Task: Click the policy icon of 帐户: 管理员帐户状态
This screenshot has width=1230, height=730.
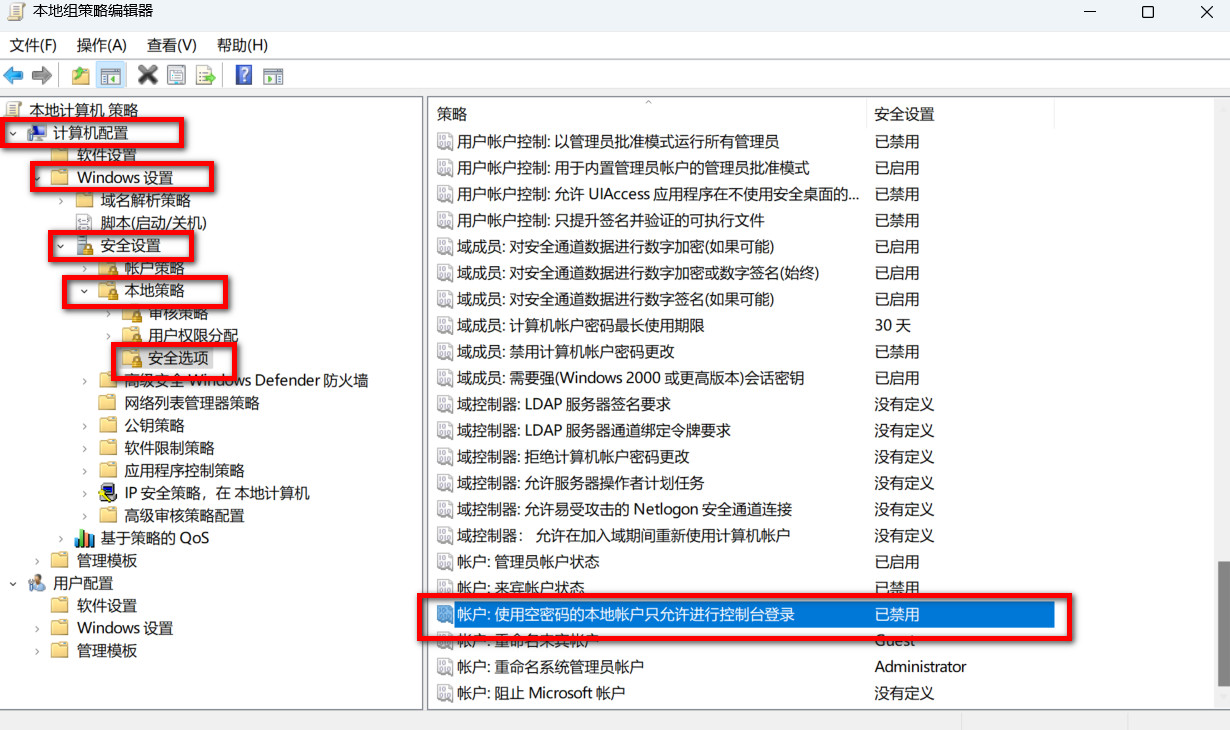Action: click(445, 562)
